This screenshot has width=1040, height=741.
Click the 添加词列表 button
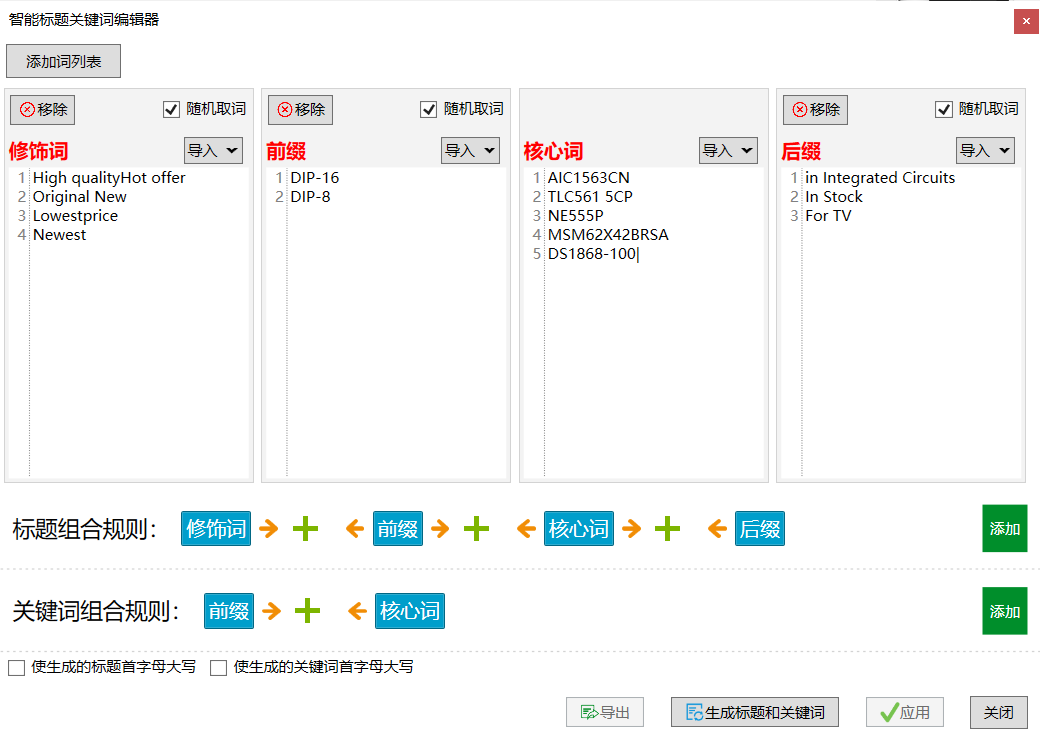63,61
